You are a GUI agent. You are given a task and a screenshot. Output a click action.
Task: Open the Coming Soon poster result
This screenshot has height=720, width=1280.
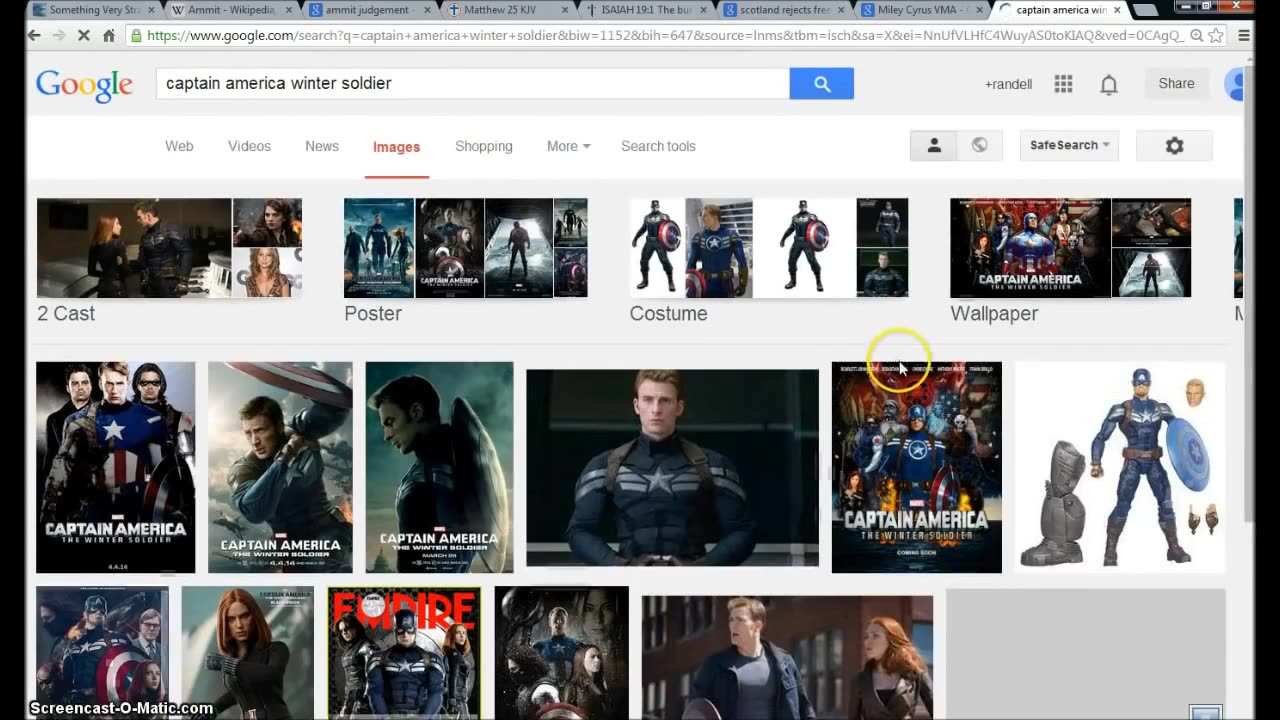click(x=916, y=467)
